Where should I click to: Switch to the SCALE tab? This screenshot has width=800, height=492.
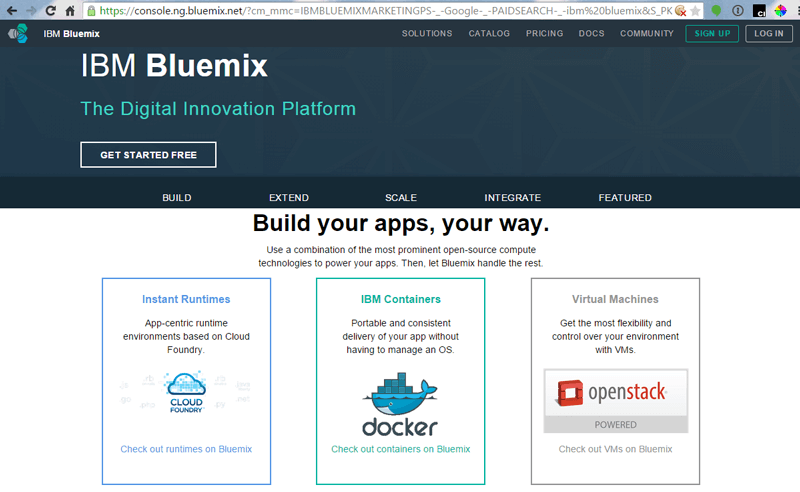(401, 198)
